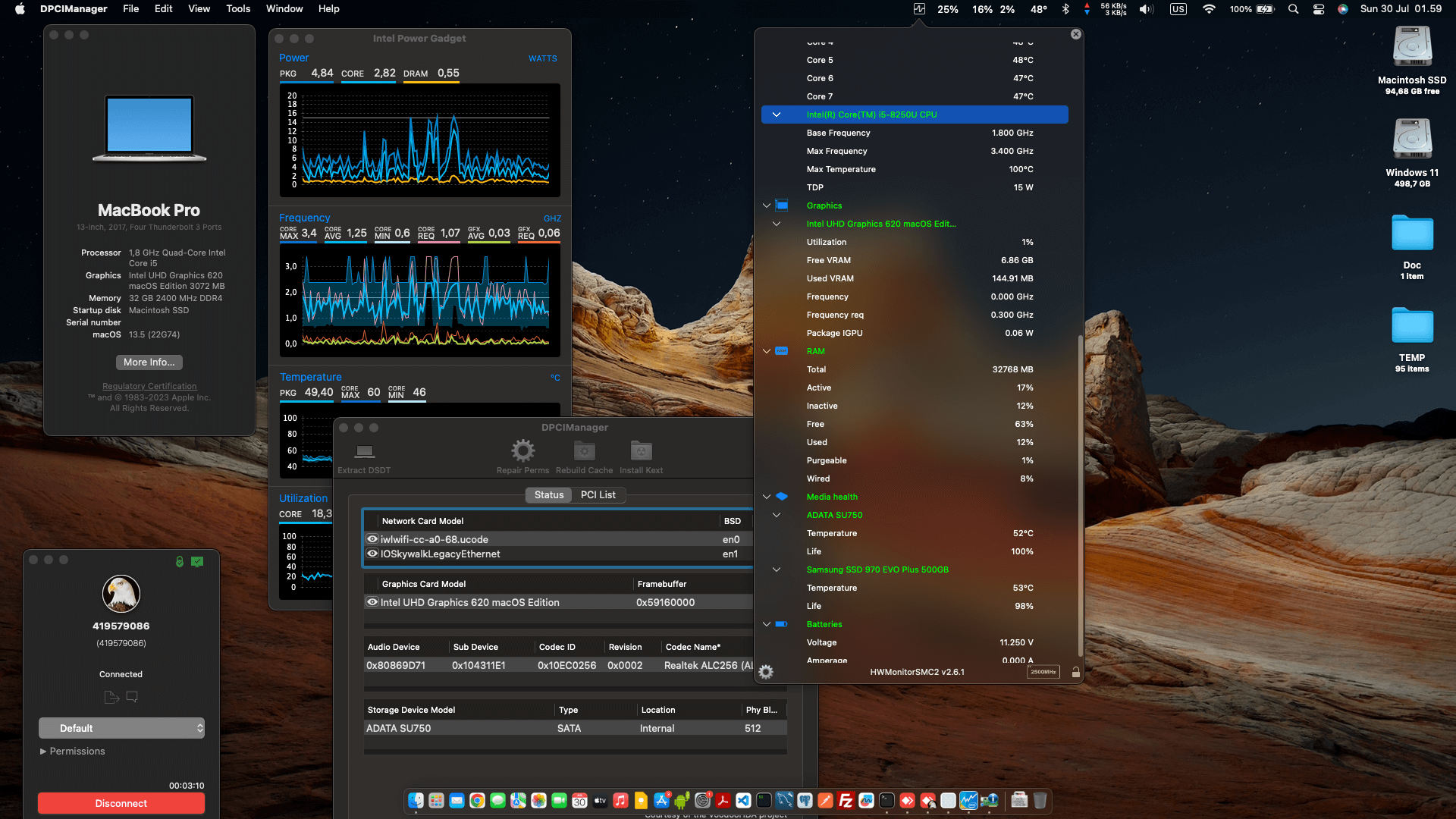
Task: Adjust volume icon in menu bar
Action: click(x=1146, y=9)
